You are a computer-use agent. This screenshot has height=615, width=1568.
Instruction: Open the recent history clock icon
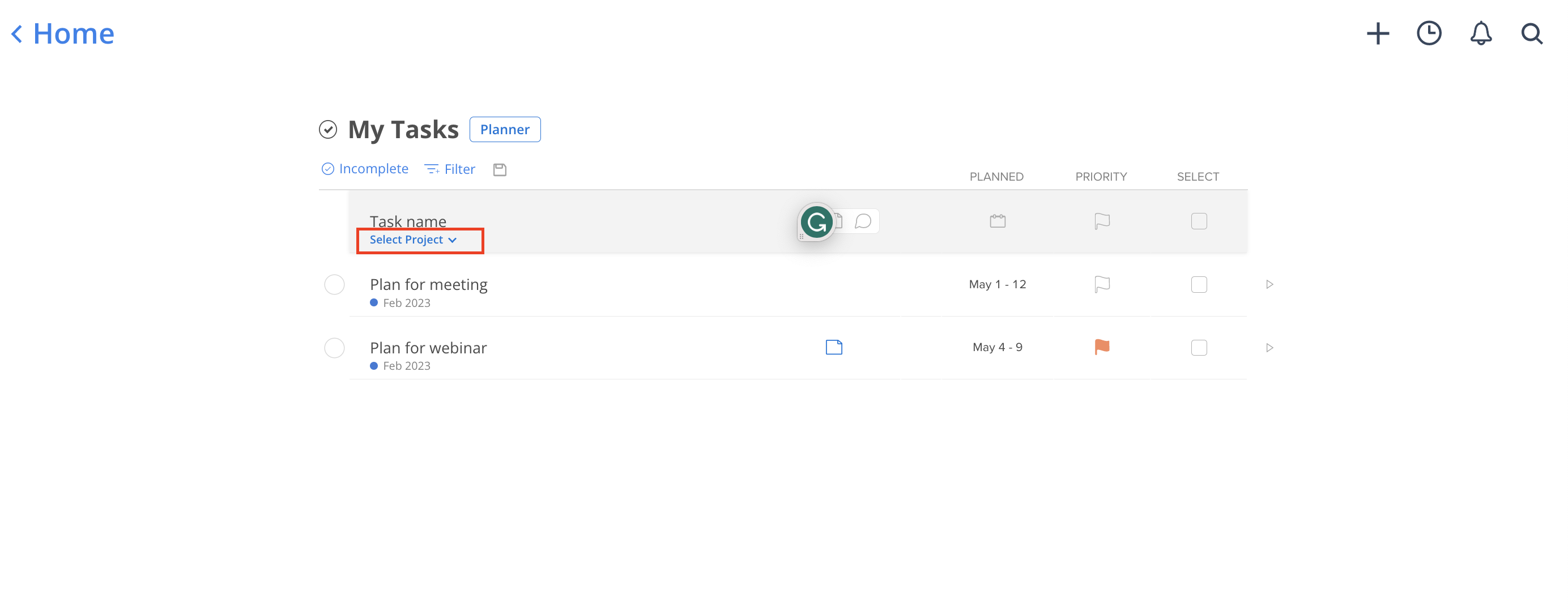(1430, 34)
